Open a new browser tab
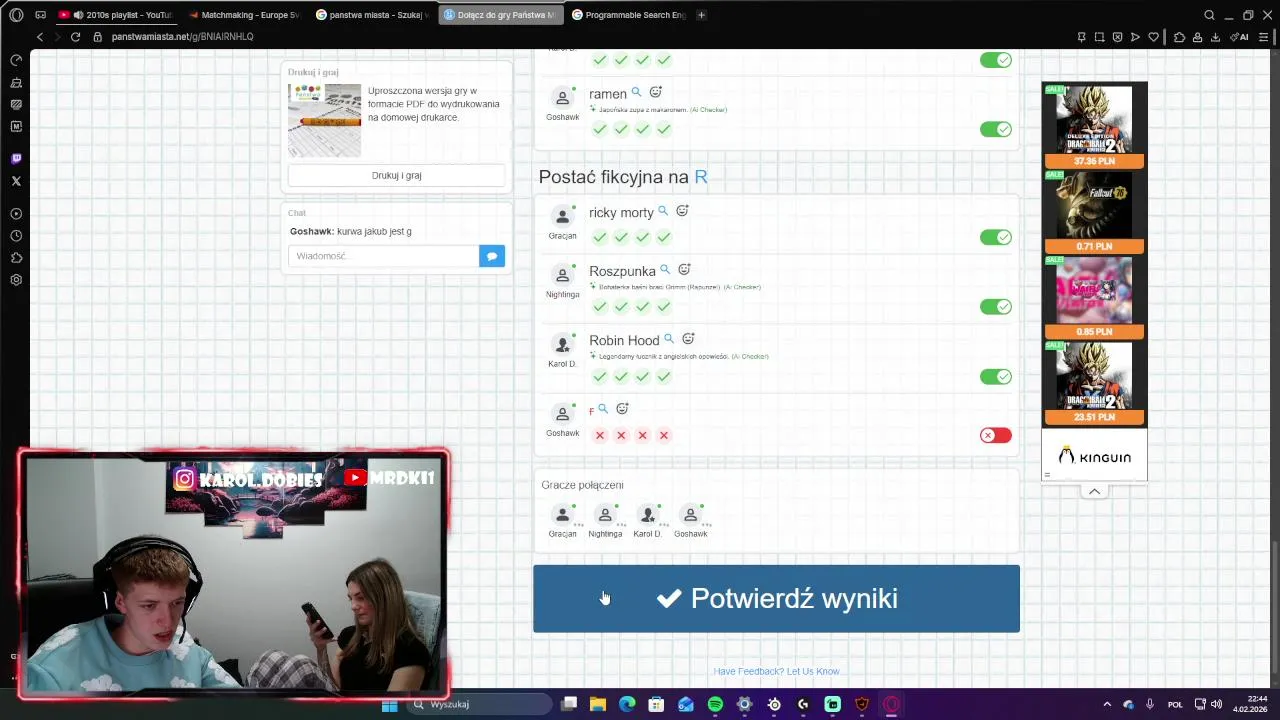This screenshot has width=1280, height=720. pyautogui.click(x=701, y=15)
